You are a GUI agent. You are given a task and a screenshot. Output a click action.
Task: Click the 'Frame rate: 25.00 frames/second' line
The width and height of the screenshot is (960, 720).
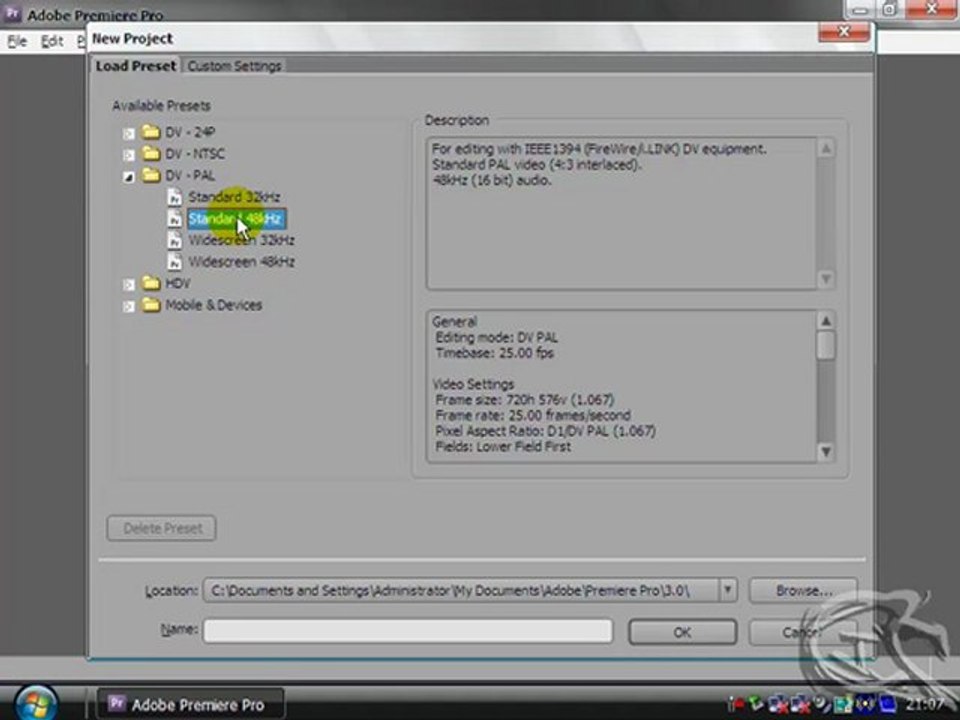click(x=533, y=415)
